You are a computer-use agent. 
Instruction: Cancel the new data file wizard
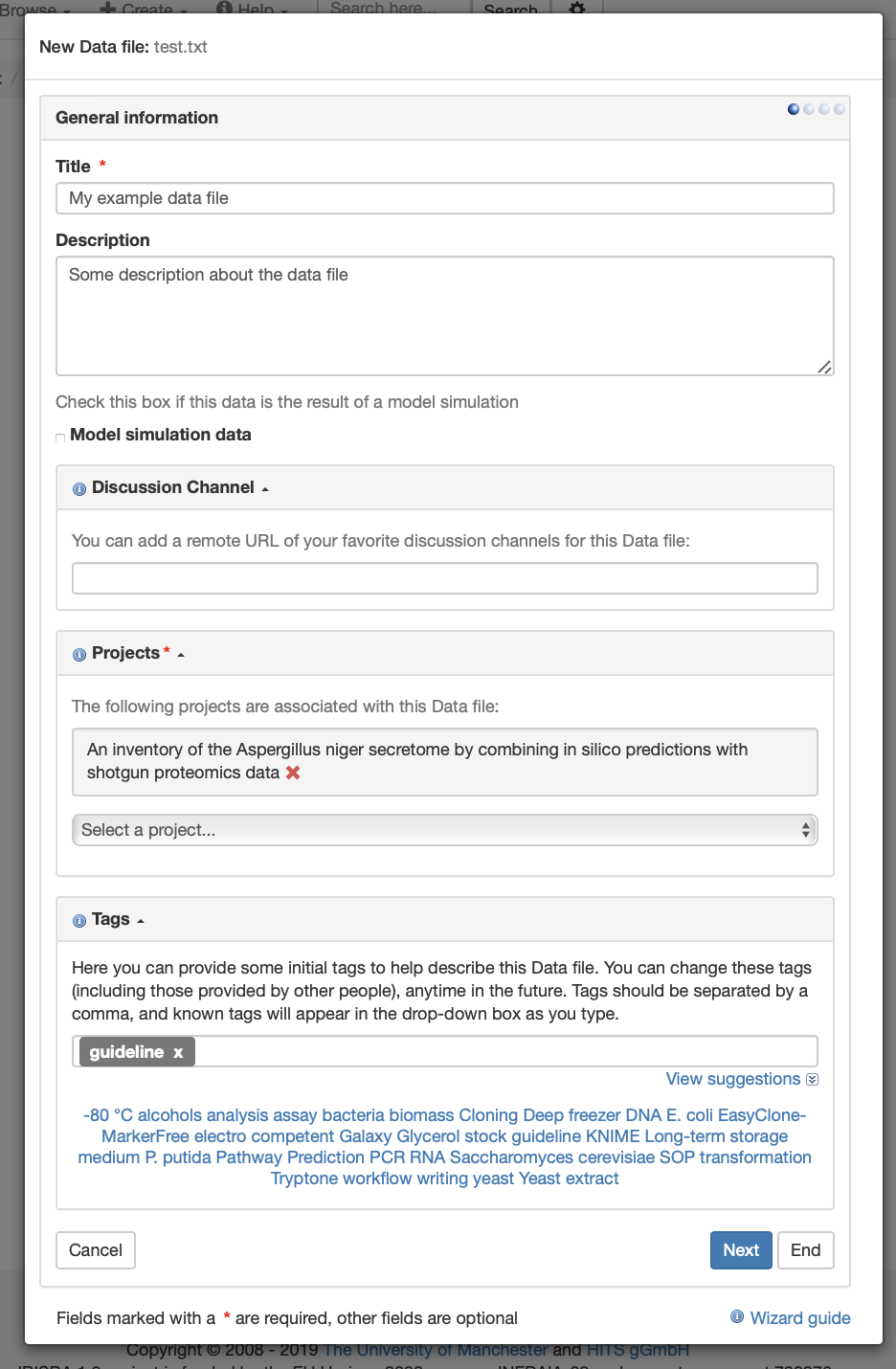[96, 1250]
